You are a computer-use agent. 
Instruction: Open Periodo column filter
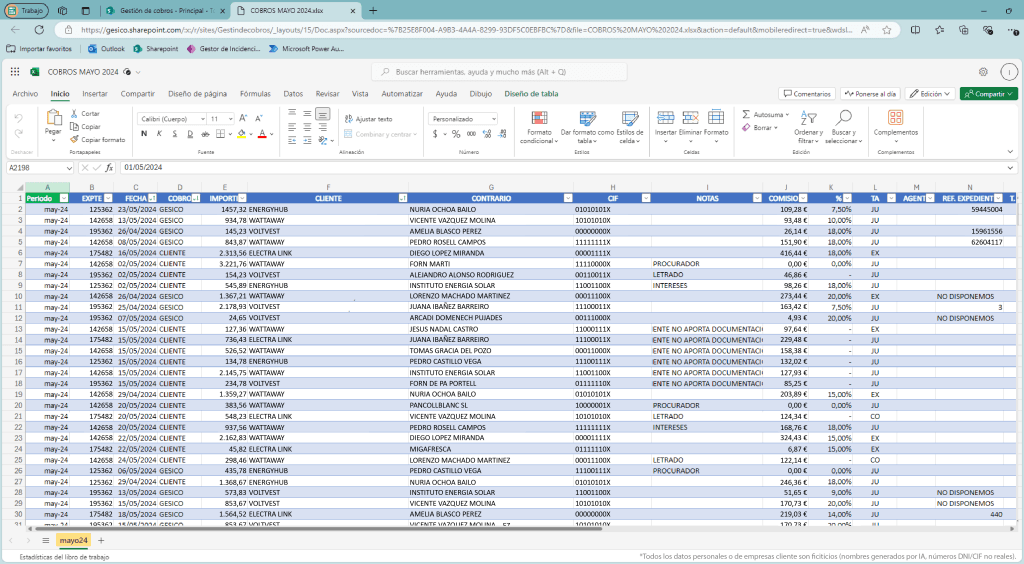64,198
